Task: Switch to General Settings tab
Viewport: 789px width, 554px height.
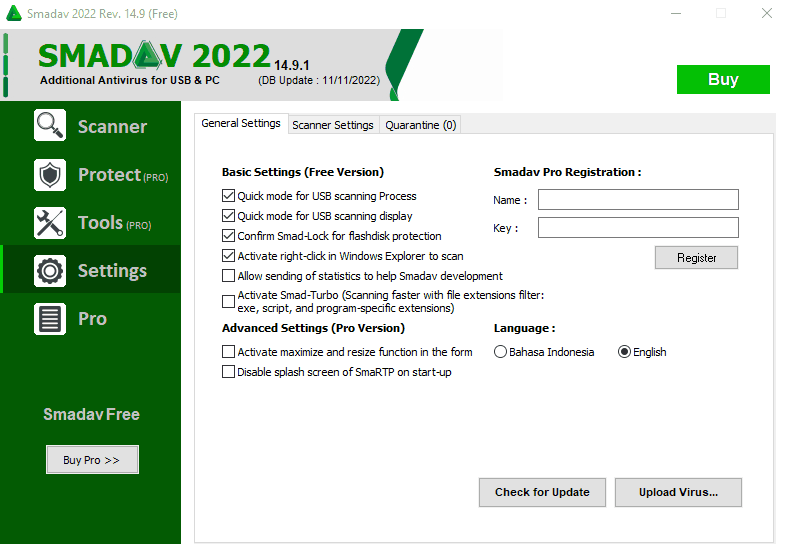Action: [x=241, y=123]
